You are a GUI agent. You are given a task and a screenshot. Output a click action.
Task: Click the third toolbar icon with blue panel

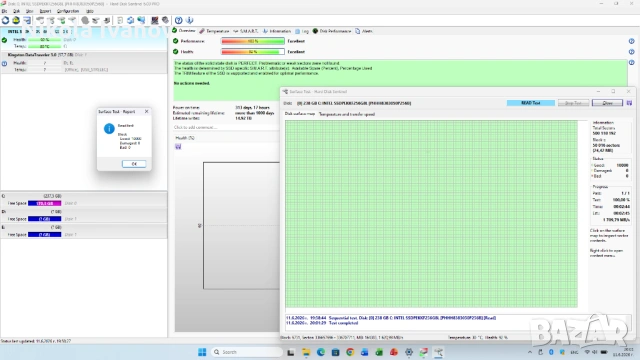click(x=27, y=20)
